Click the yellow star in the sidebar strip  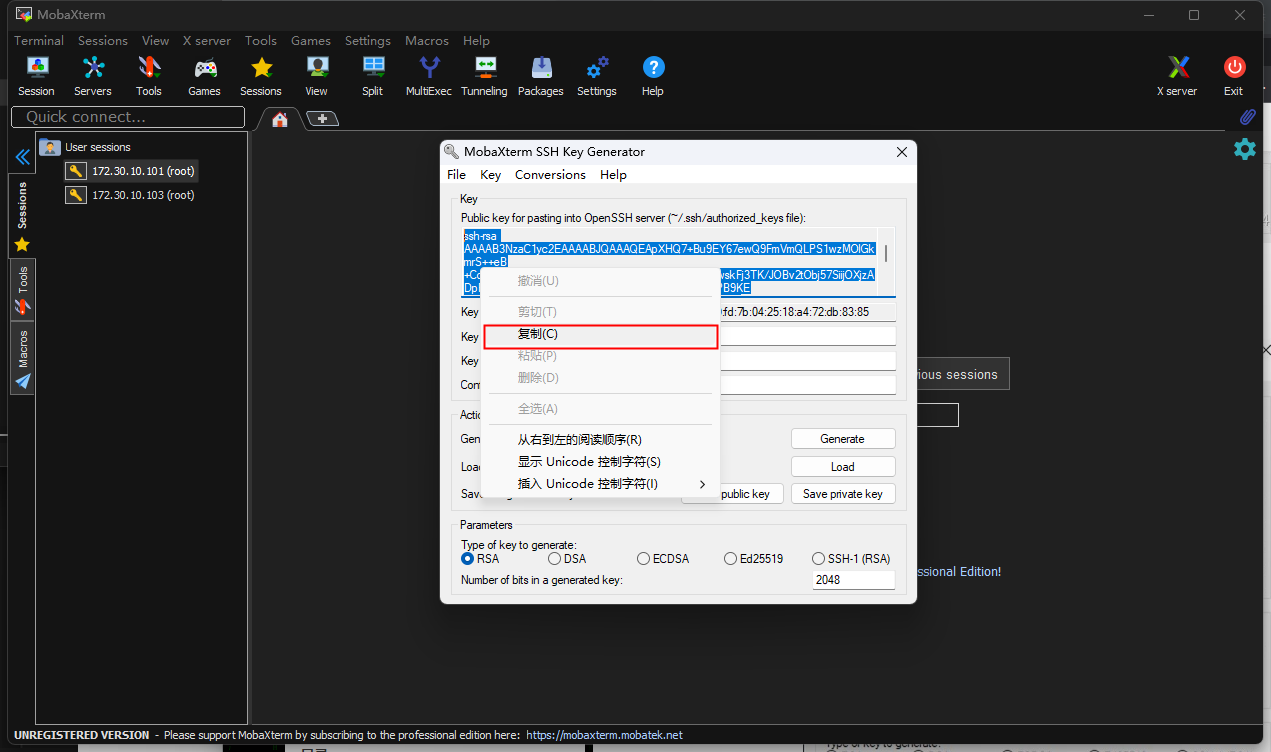22,244
